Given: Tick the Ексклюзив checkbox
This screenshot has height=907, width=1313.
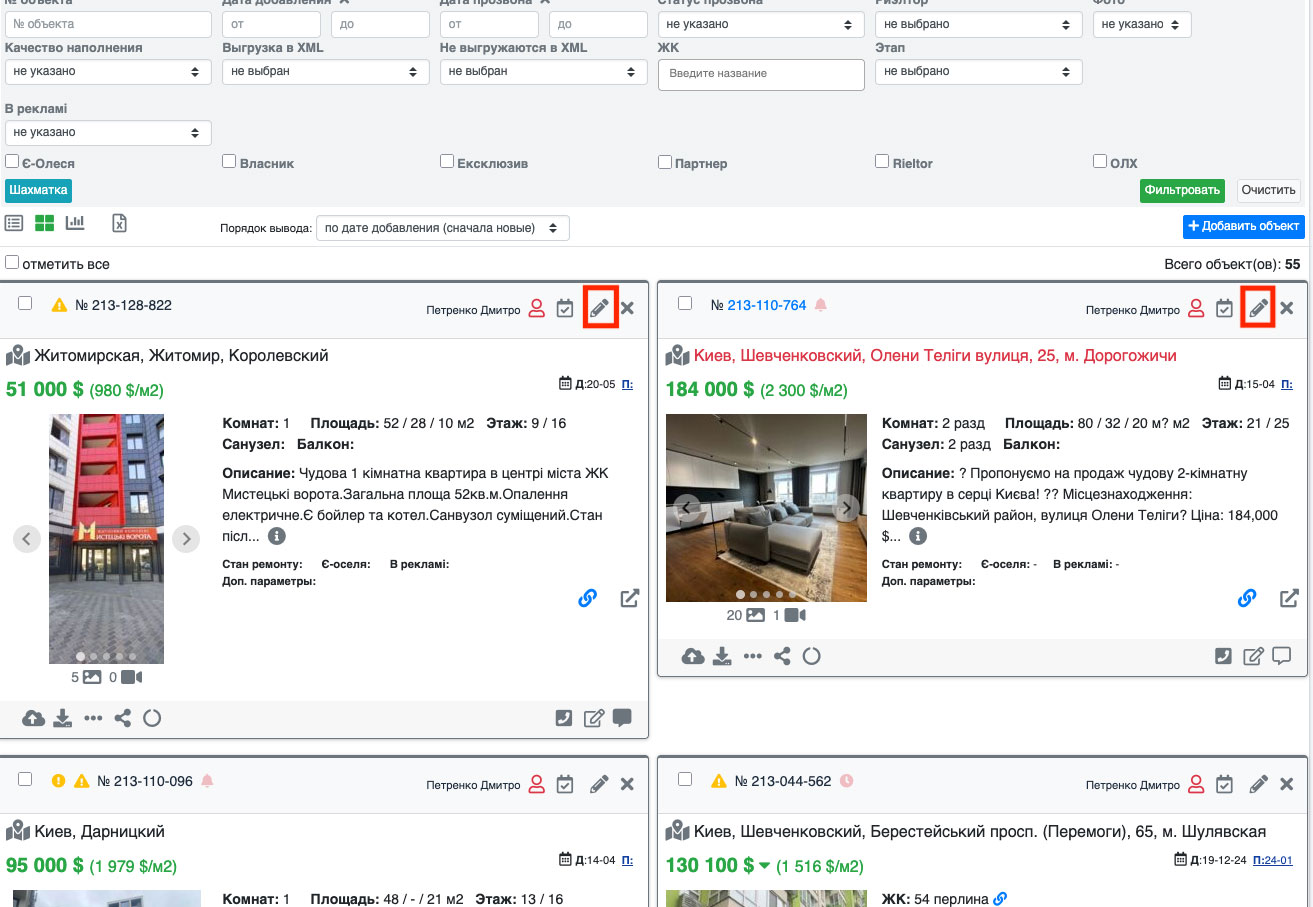Looking at the screenshot, I should (x=447, y=161).
